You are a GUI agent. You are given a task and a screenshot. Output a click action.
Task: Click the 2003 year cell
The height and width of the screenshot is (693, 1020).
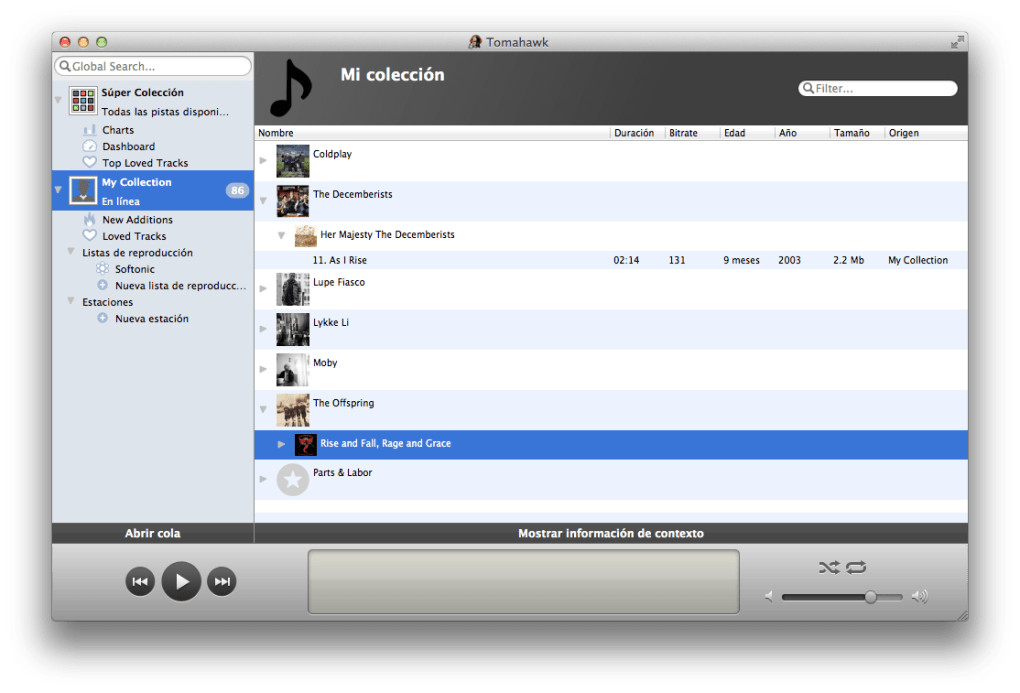pyautogui.click(x=789, y=260)
